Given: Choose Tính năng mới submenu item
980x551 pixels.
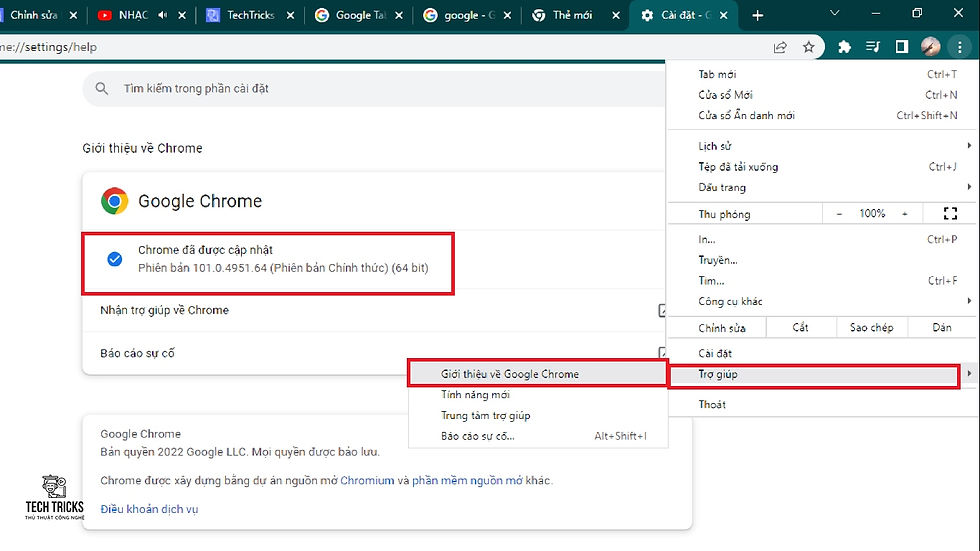Looking at the screenshot, I should point(538,395).
